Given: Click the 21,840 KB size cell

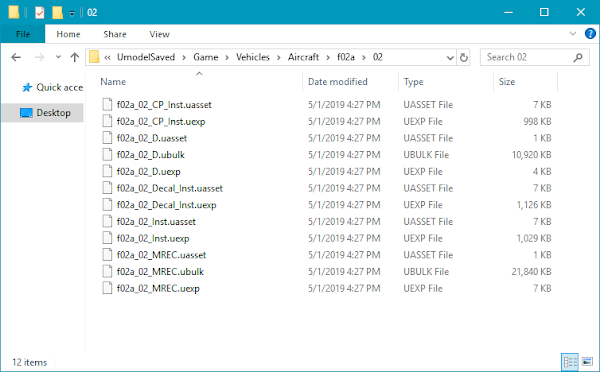Looking at the screenshot, I should pyautogui.click(x=532, y=272).
